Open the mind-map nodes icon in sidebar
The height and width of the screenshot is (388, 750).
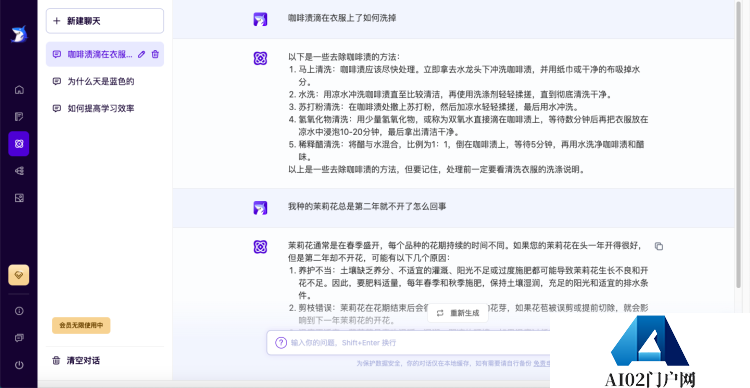[x=19, y=171]
